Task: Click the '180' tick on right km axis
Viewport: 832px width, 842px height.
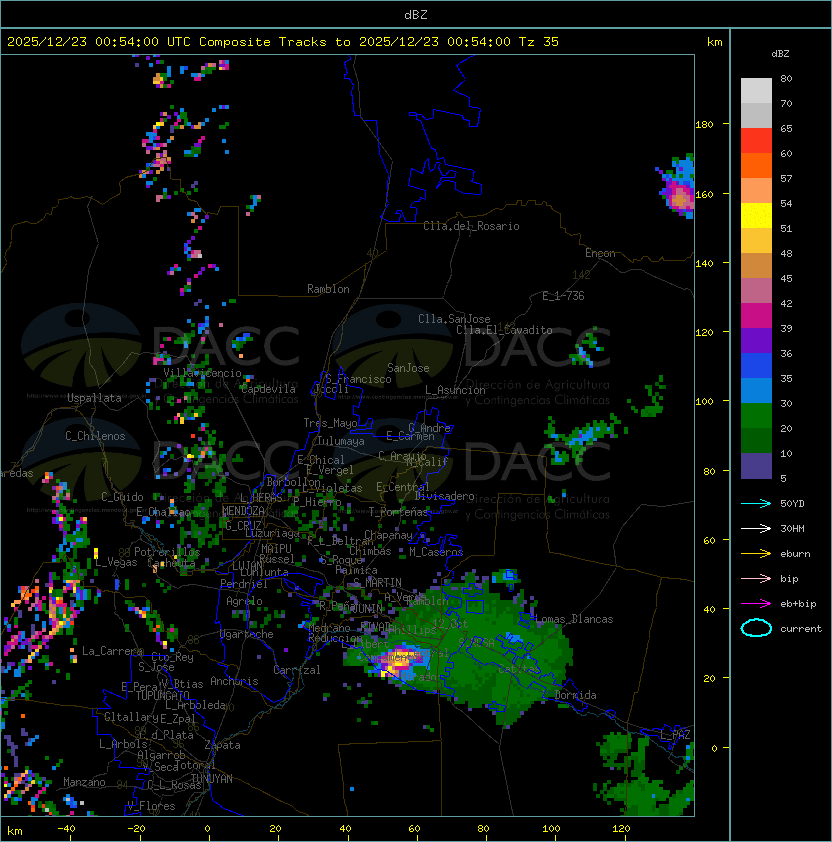Action: pyautogui.click(x=704, y=125)
